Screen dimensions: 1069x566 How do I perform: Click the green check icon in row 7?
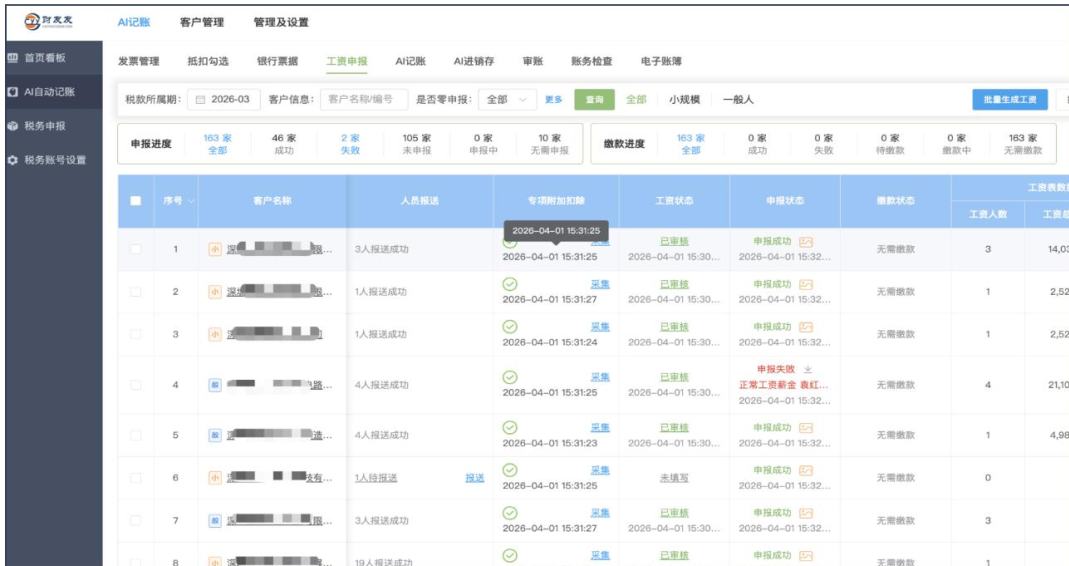[510, 513]
